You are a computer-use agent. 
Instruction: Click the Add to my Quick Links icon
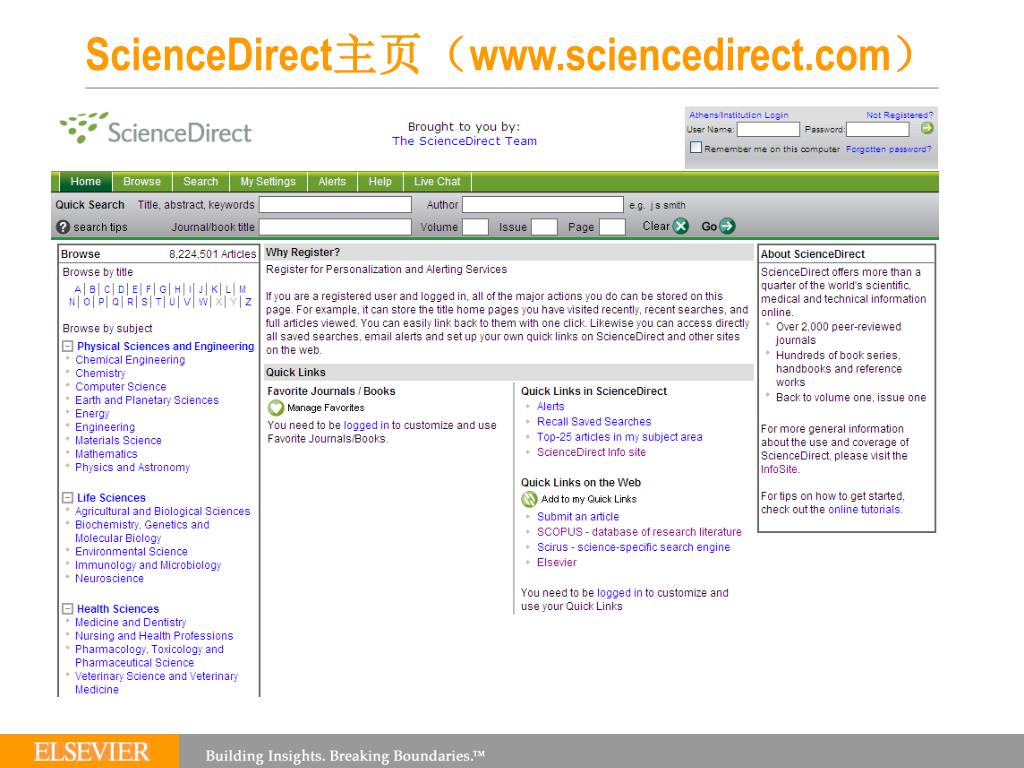coord(529,499)
